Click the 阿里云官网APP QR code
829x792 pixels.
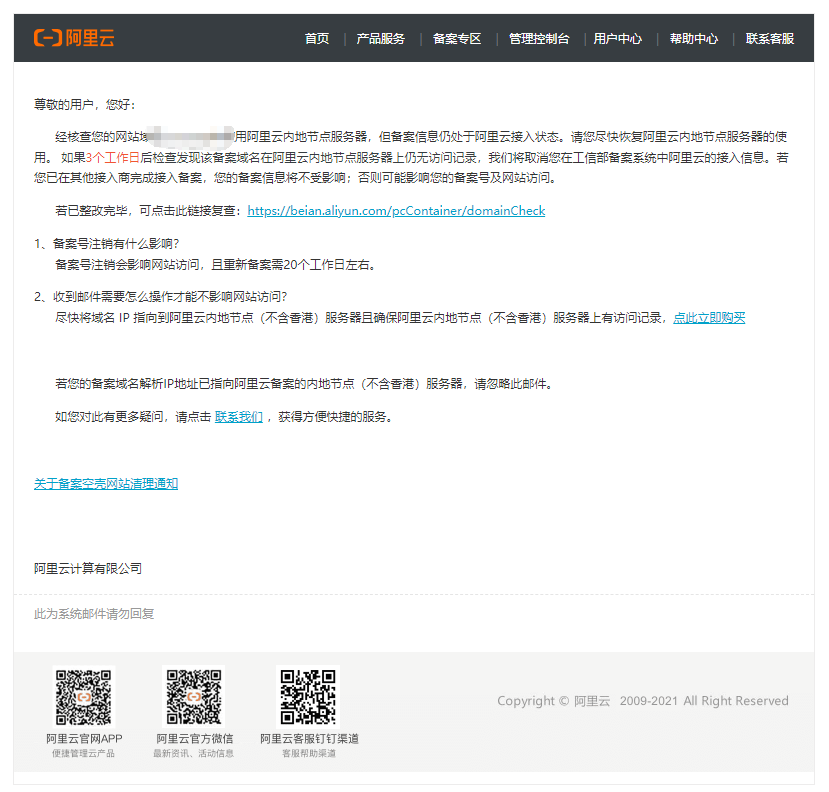[84, 697]
